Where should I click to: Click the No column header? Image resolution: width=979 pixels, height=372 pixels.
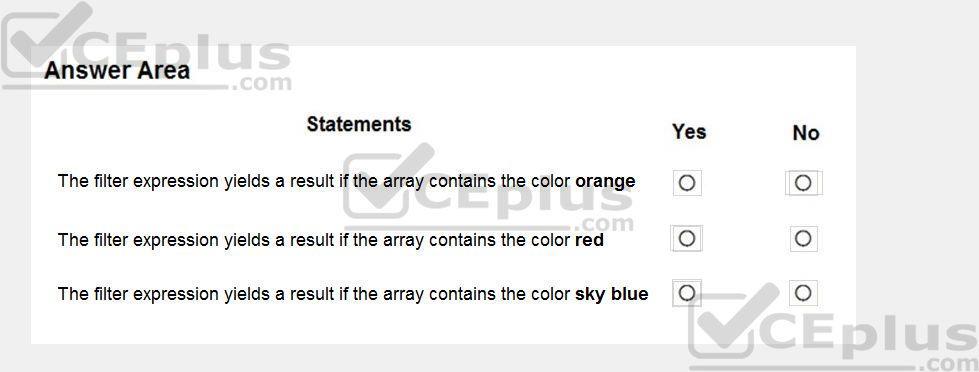(x=805, y=133)
